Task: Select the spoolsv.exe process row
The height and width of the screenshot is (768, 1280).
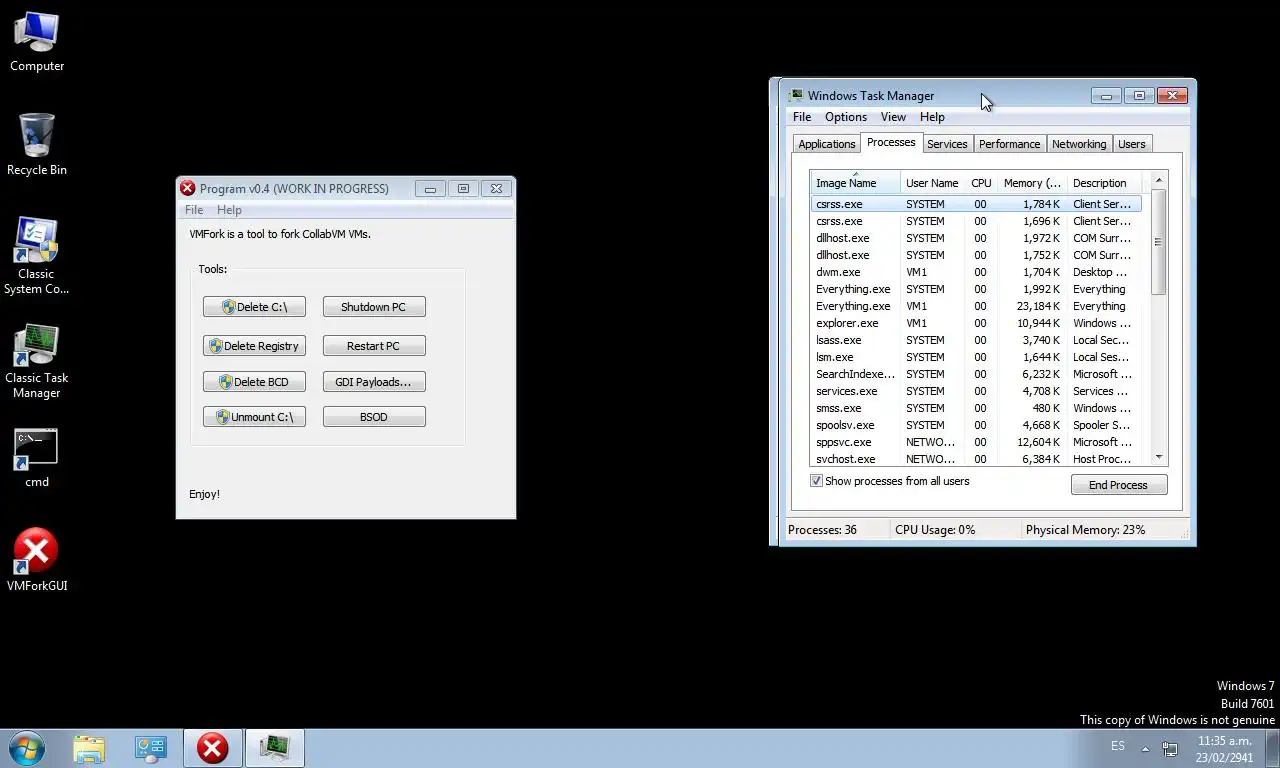Action: (976, 425)
